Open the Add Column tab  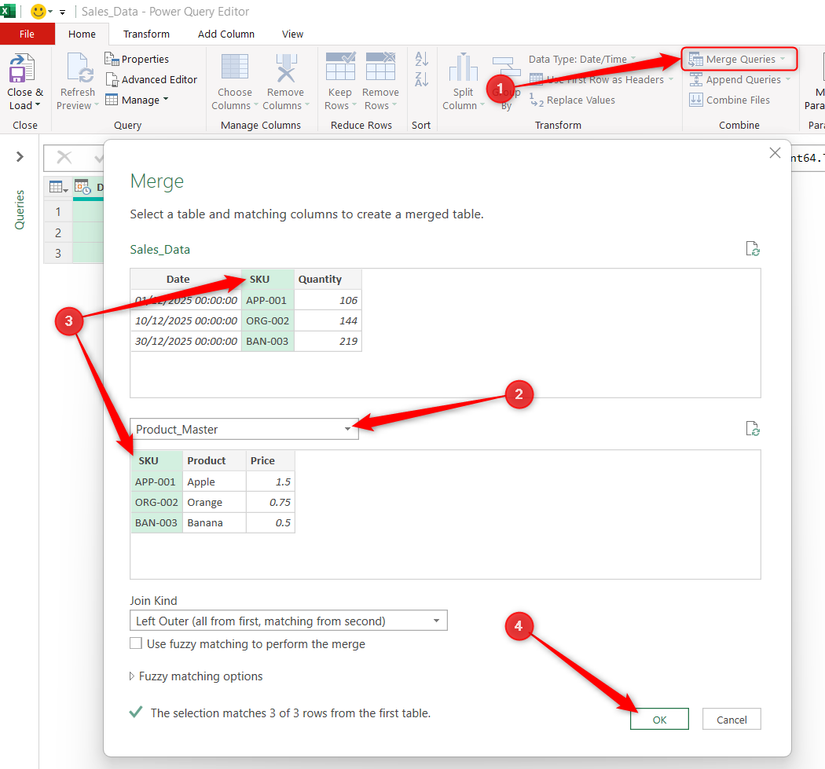[x=226, y=34]
